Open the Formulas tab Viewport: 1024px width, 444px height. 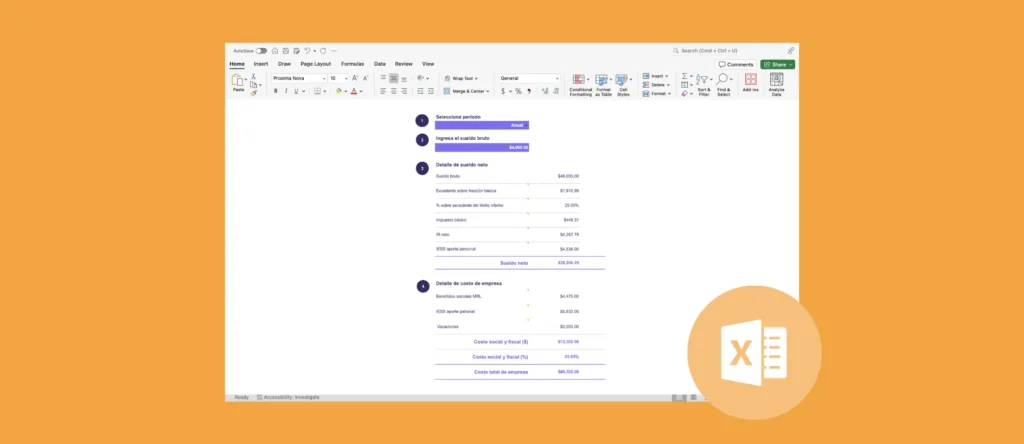(x=353, y=64)
